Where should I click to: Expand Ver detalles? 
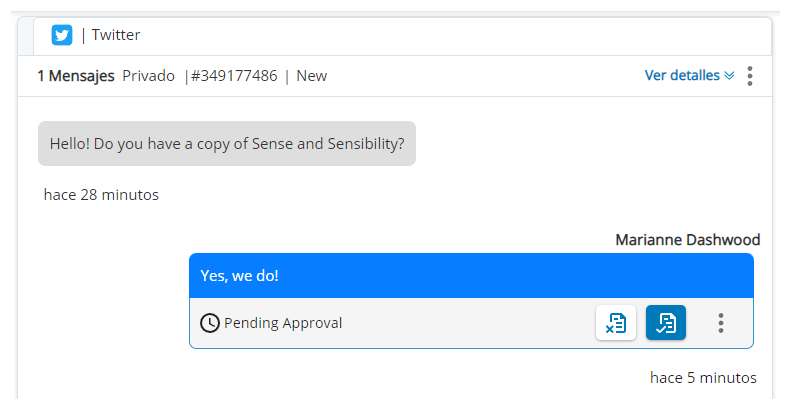(x=689, y=75)
